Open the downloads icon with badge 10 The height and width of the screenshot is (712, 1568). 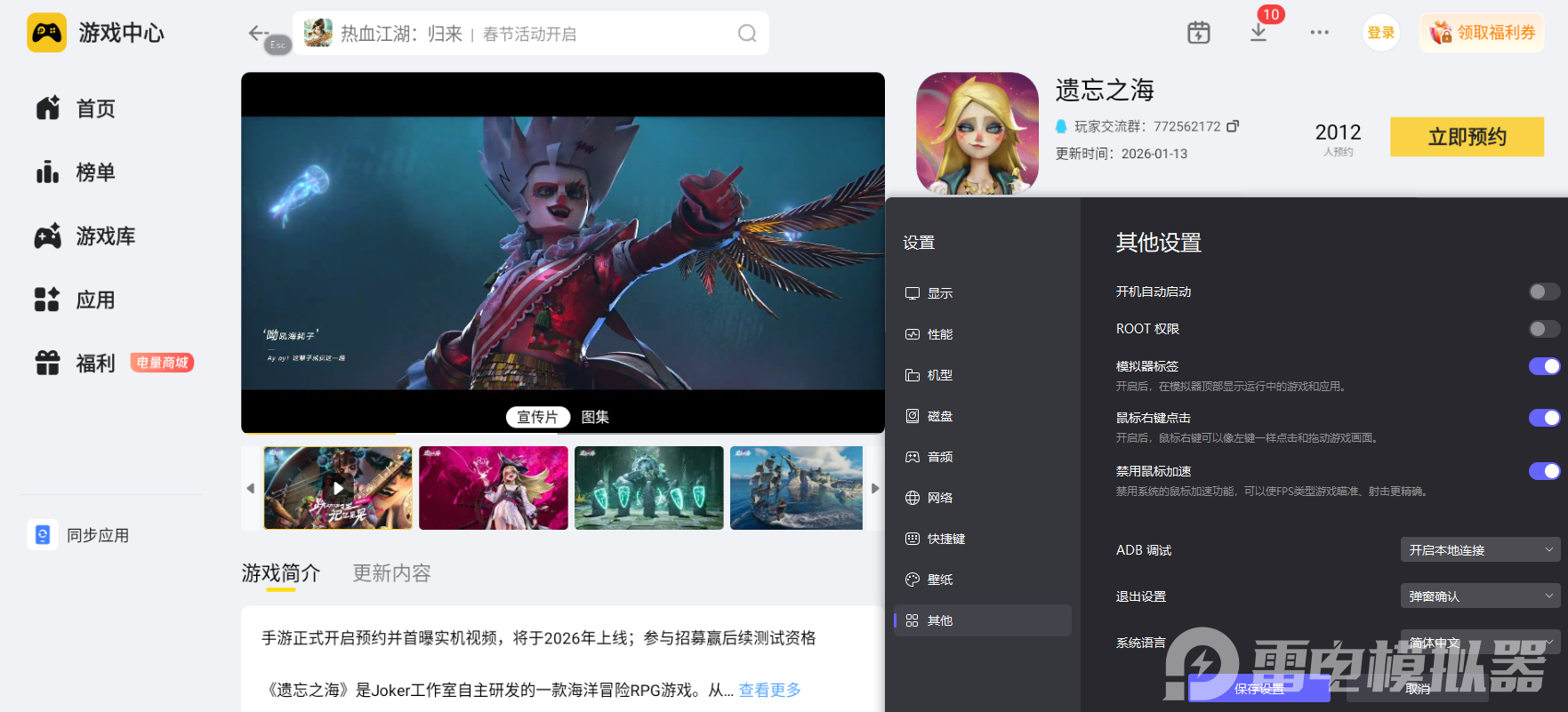(x=1258, y=32)
